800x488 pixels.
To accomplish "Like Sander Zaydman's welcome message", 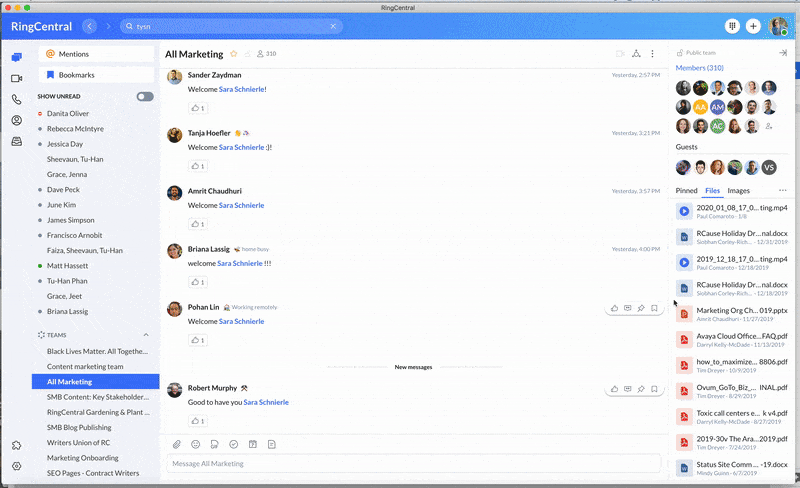I will [198, 108].
